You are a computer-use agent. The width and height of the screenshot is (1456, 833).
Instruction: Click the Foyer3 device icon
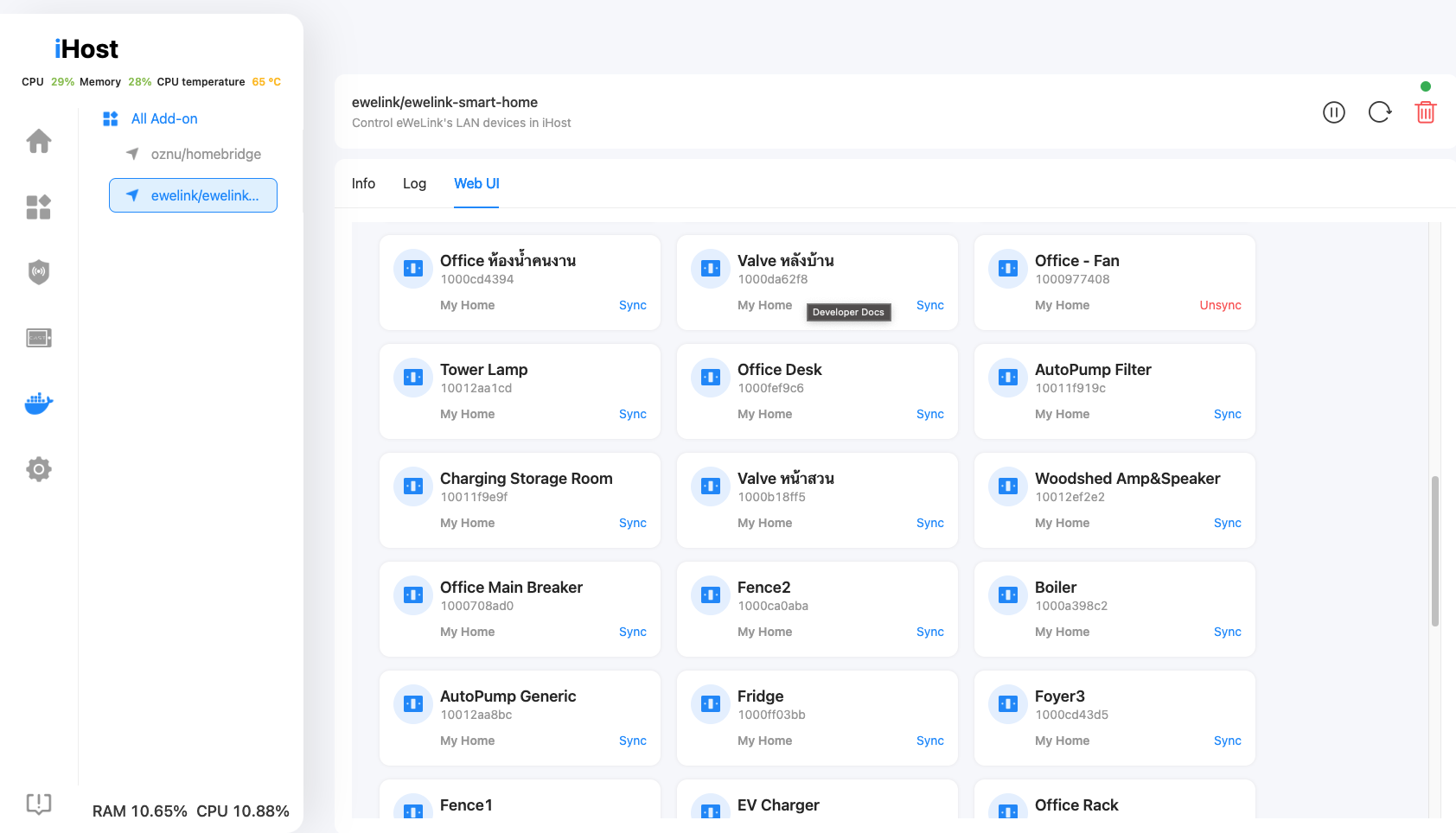(x=1008, y=704)
